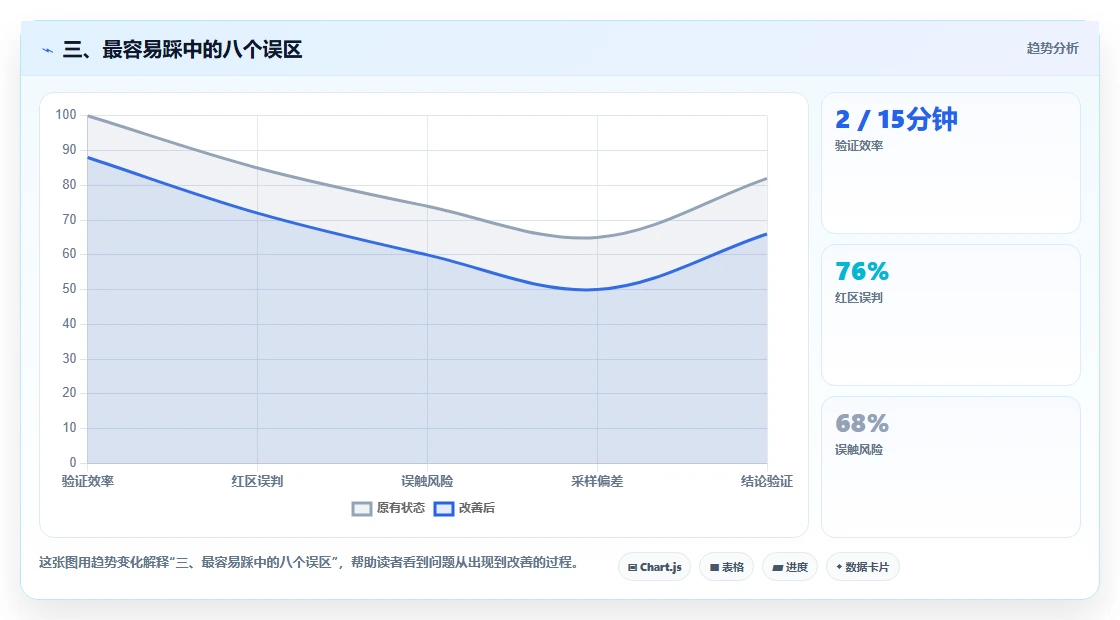The width and height of the screenshot is (1120, 620).
Task: Click the 红区误判 x-axis label
Action: [257, 481]
